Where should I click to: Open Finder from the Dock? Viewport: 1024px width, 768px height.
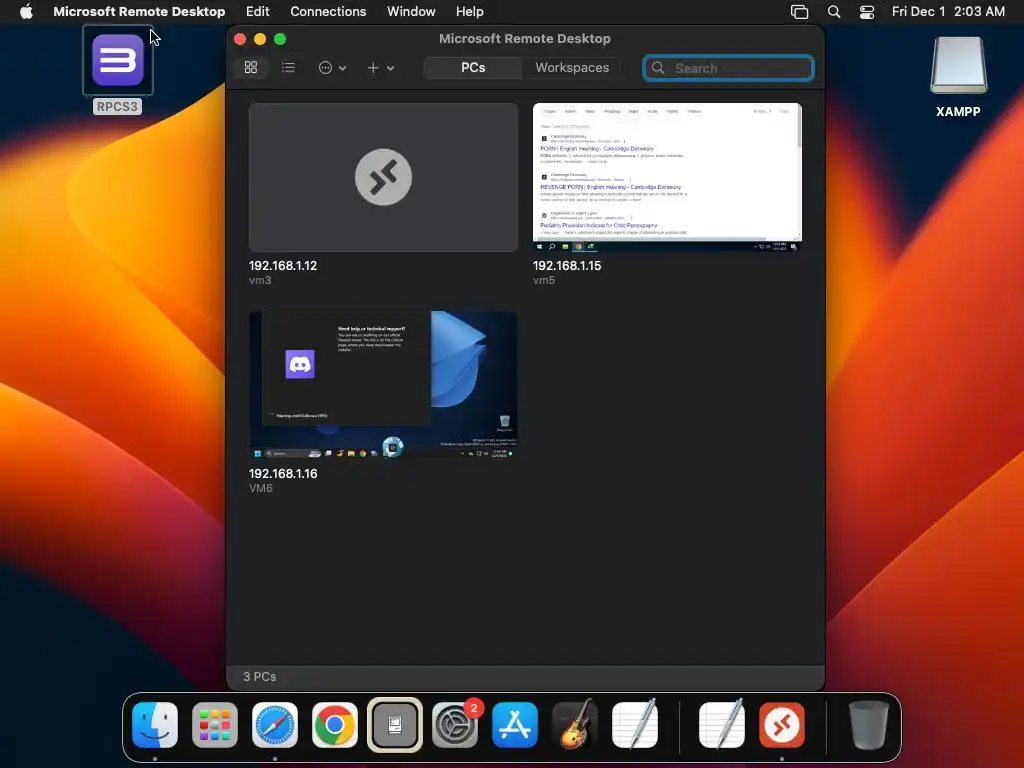[155, 725]
